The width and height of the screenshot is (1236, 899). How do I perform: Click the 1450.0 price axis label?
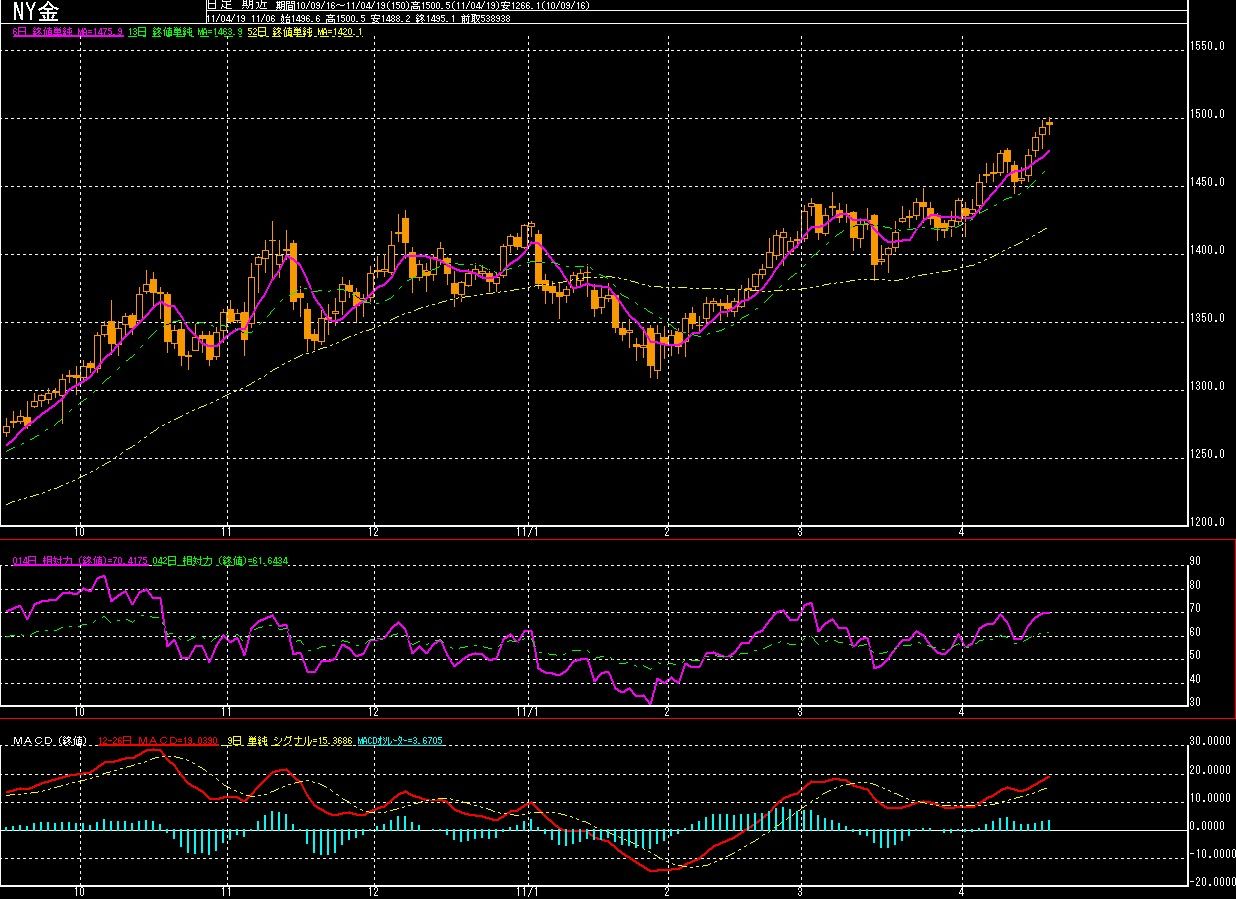[1209, 183]
